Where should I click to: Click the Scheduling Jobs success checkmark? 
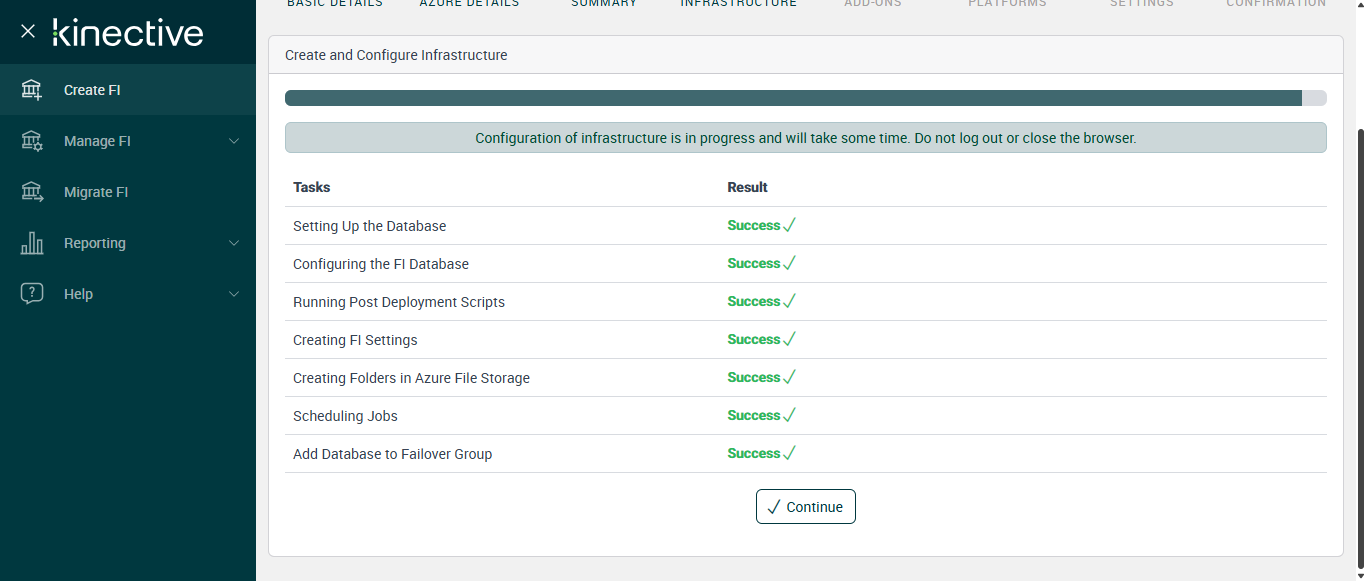pos(789,415)
